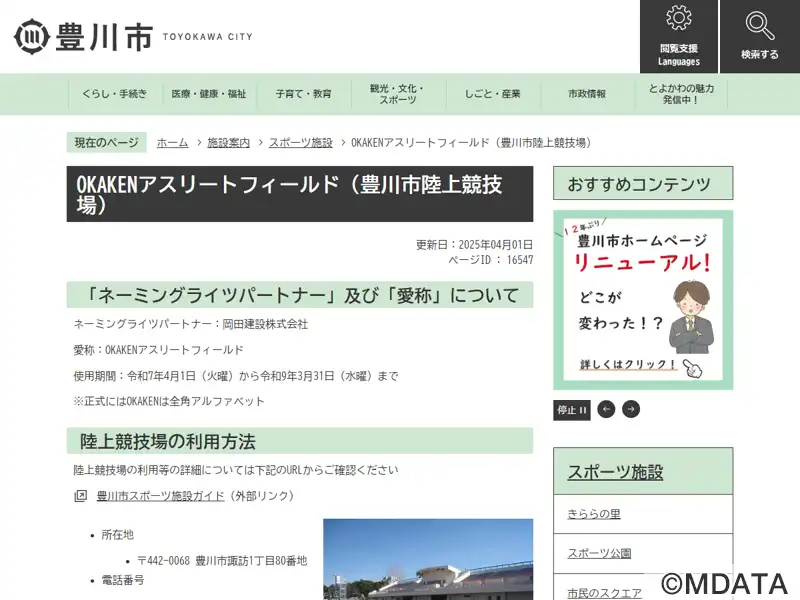Image resolution: width=800 pixels, height=600 pixels.
Task: Select the 愛称:OKAKENアスリートフィールド line
Action: click(x=159, y=350)
